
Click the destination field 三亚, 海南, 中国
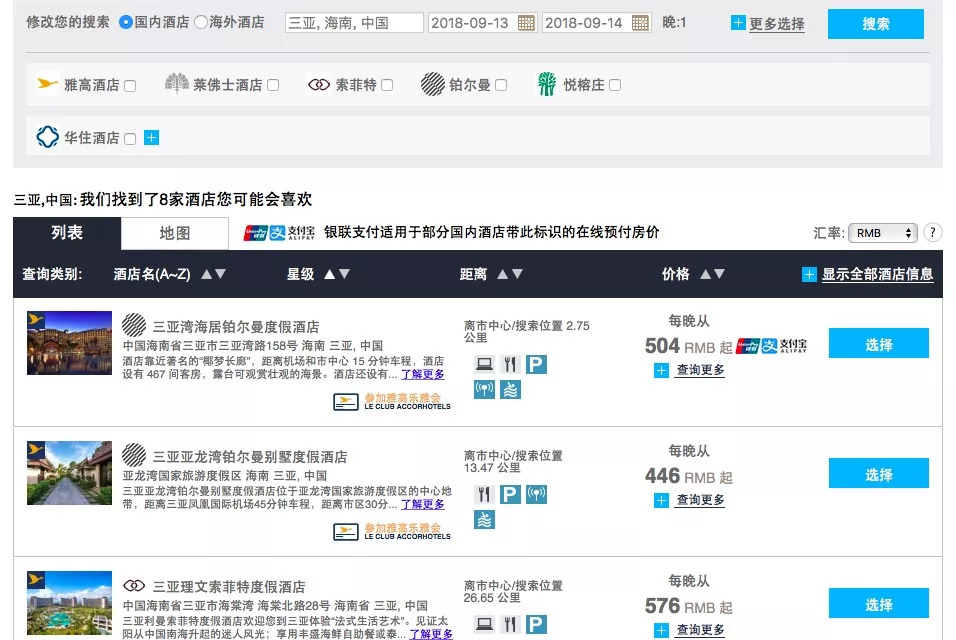click(x=354, y=23)
